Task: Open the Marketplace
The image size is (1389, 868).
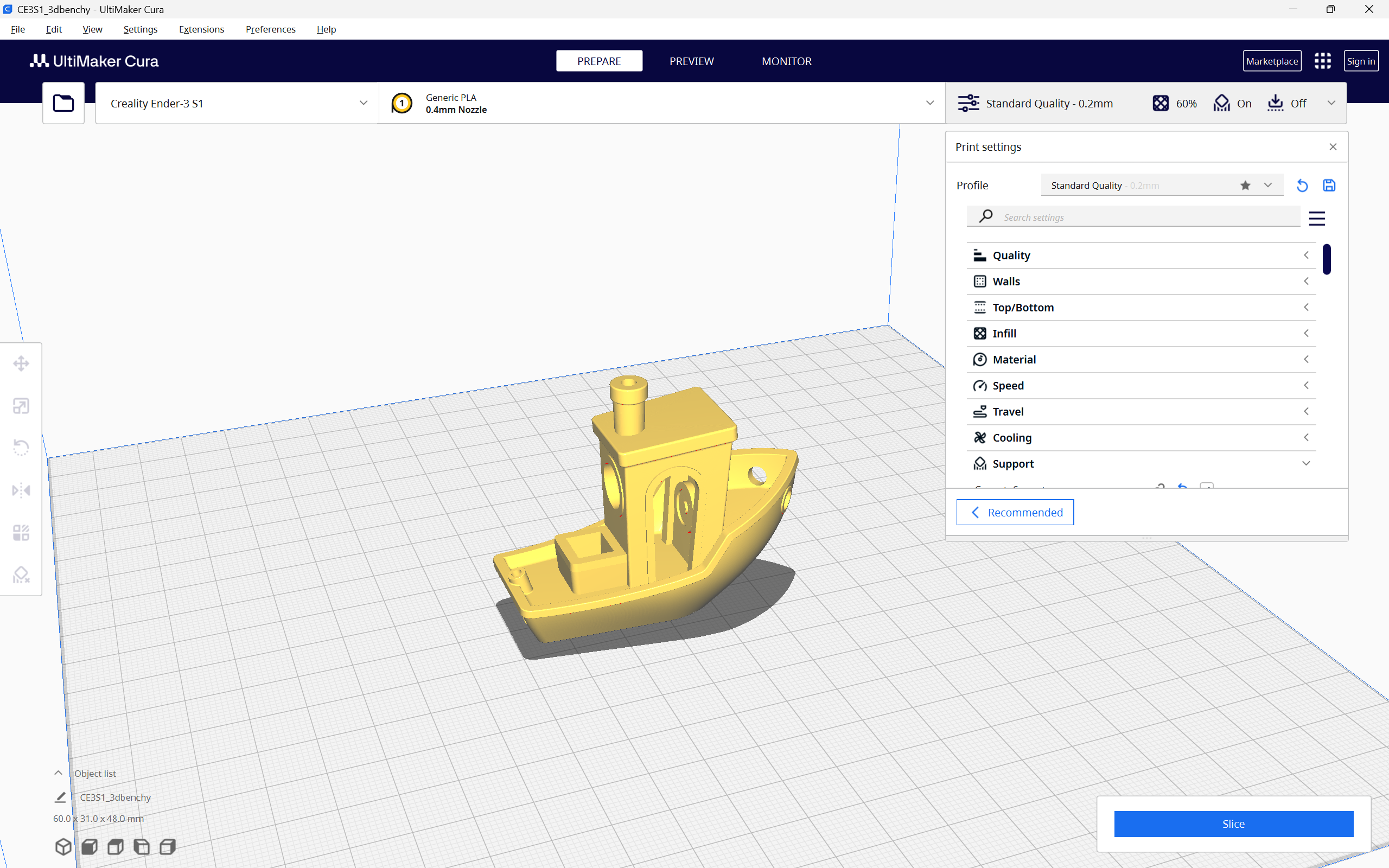Action: pos(1272,61)
